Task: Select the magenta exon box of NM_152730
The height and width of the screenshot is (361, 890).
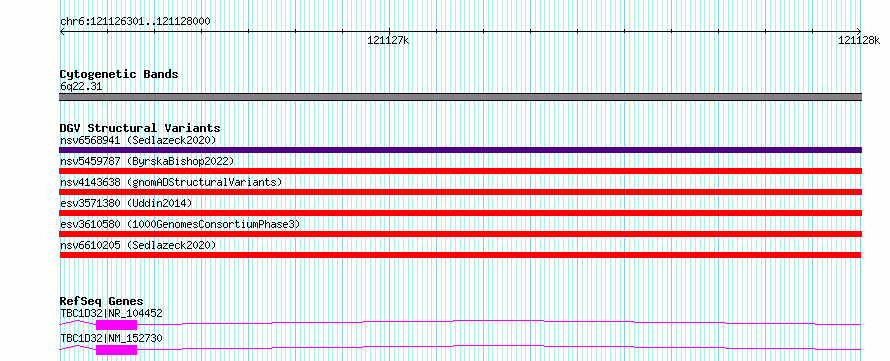Action: tap(117, 350)
